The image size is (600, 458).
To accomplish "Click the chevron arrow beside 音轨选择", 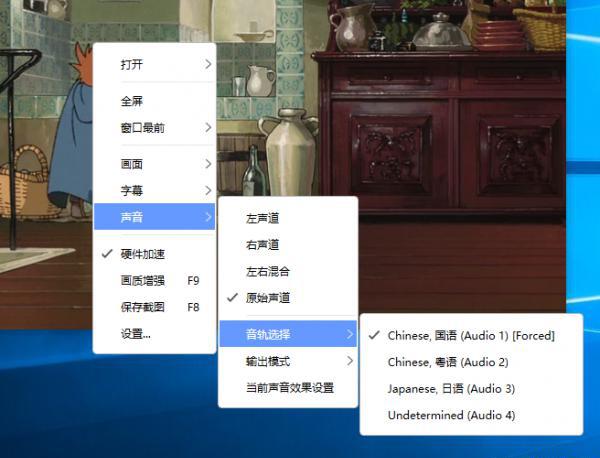I will (350, 334).
